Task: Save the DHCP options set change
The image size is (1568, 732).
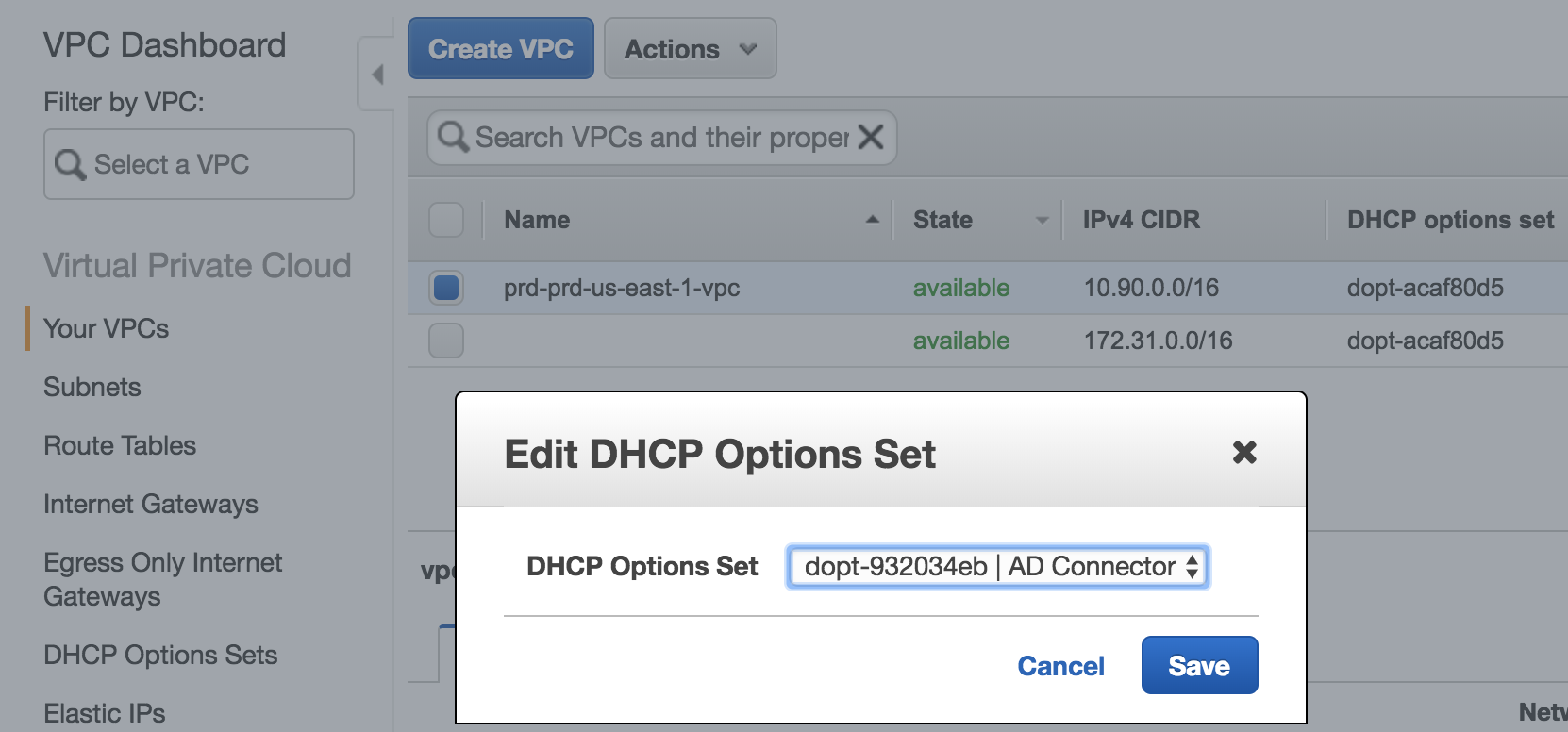Action: [x=1199, y=666]
